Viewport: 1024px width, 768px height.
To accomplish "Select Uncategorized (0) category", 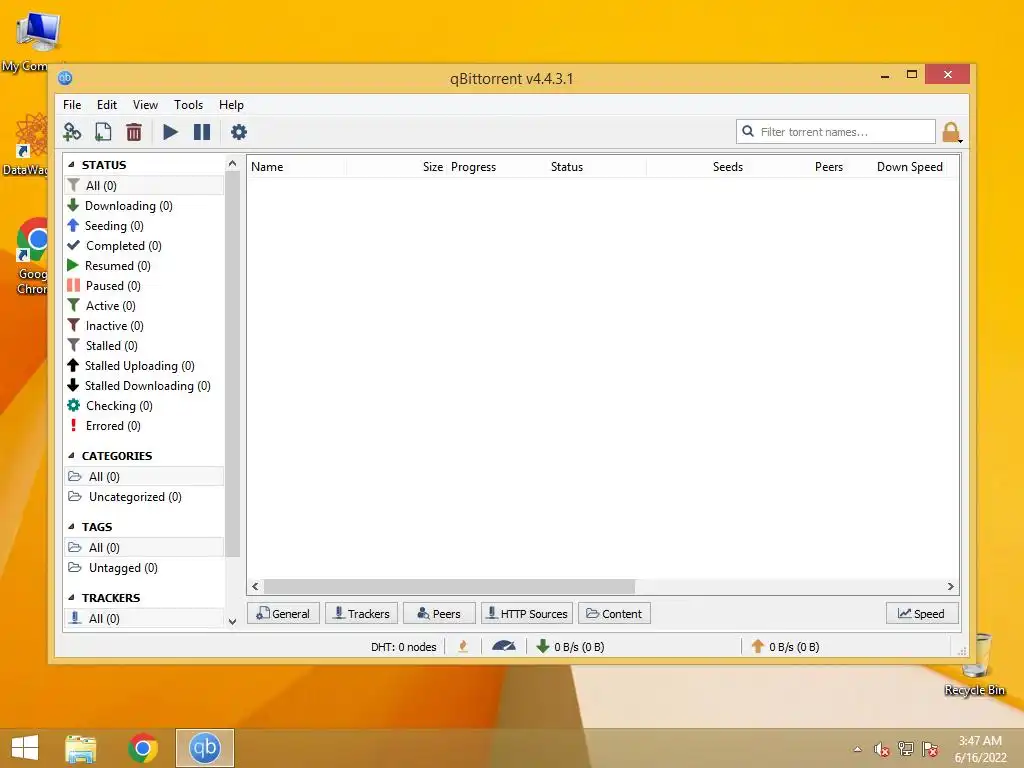I will pos(144,497).
